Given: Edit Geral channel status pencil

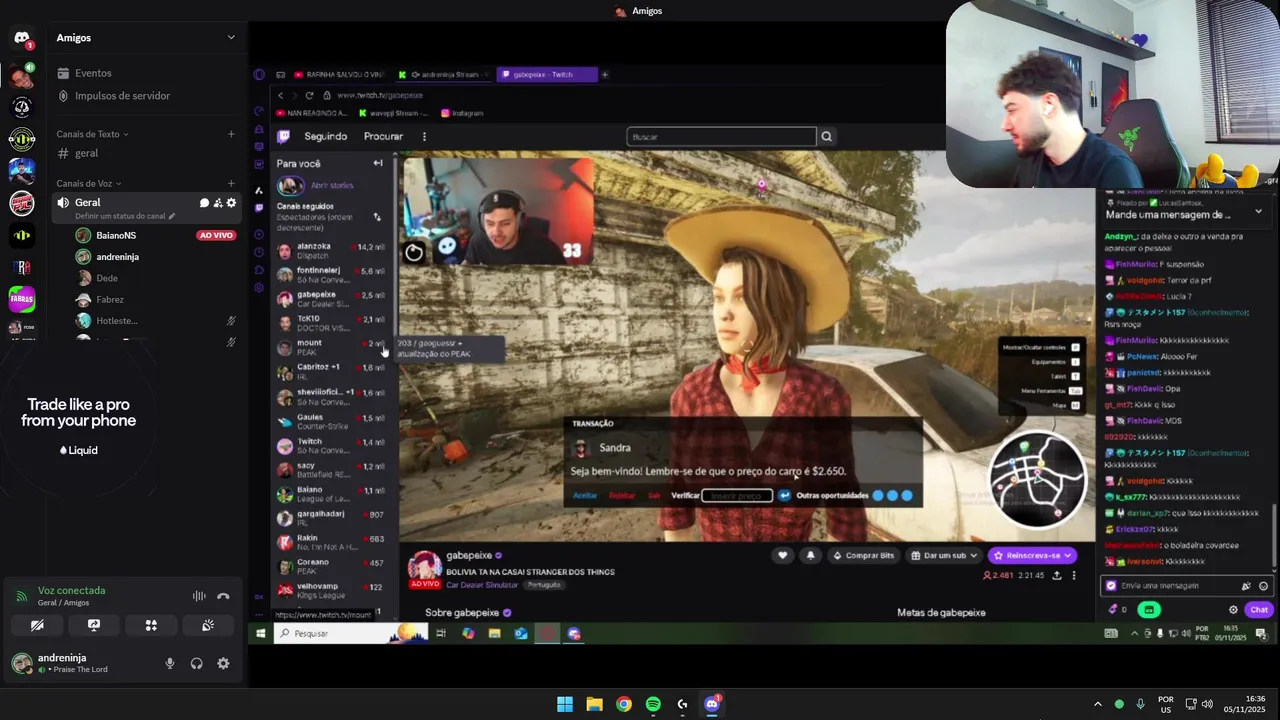Looking at the screenshot, I should click(x=171, y=216).
